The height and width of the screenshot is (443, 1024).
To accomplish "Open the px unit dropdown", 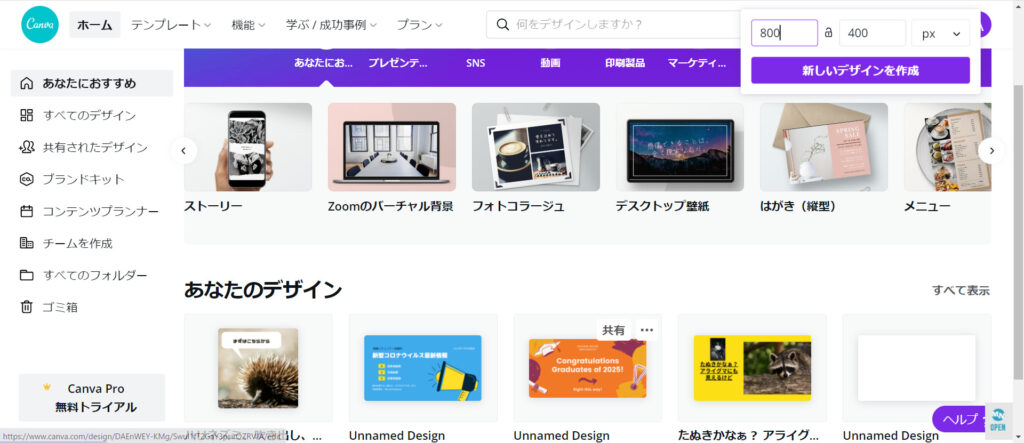I will [x=940, y=33].
